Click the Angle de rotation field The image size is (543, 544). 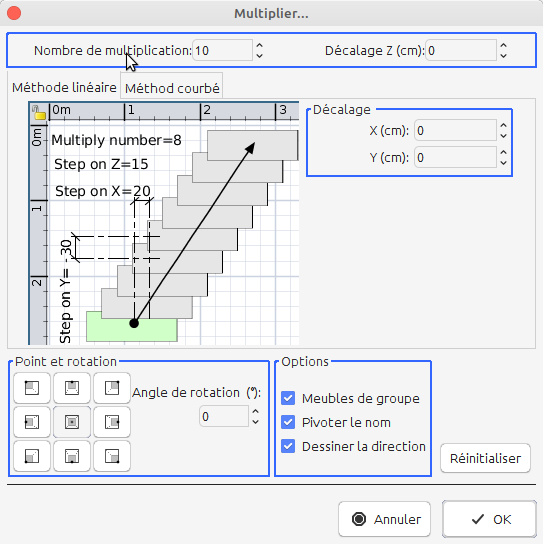pos(224,416)
